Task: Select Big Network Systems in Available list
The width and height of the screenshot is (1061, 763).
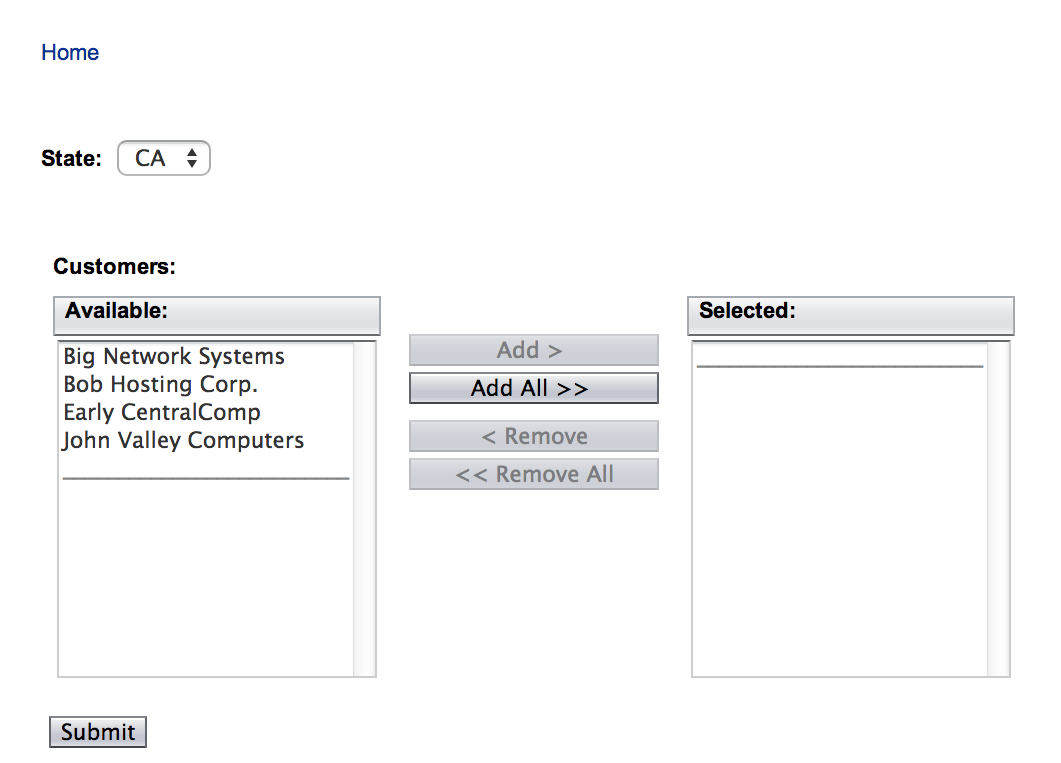Action: coord(174,357)
